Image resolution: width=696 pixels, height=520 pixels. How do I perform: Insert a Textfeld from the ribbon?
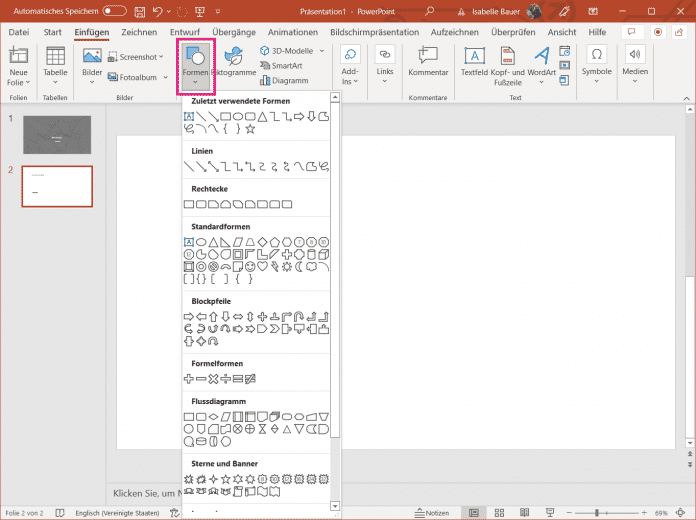click(x=474, y=62)
